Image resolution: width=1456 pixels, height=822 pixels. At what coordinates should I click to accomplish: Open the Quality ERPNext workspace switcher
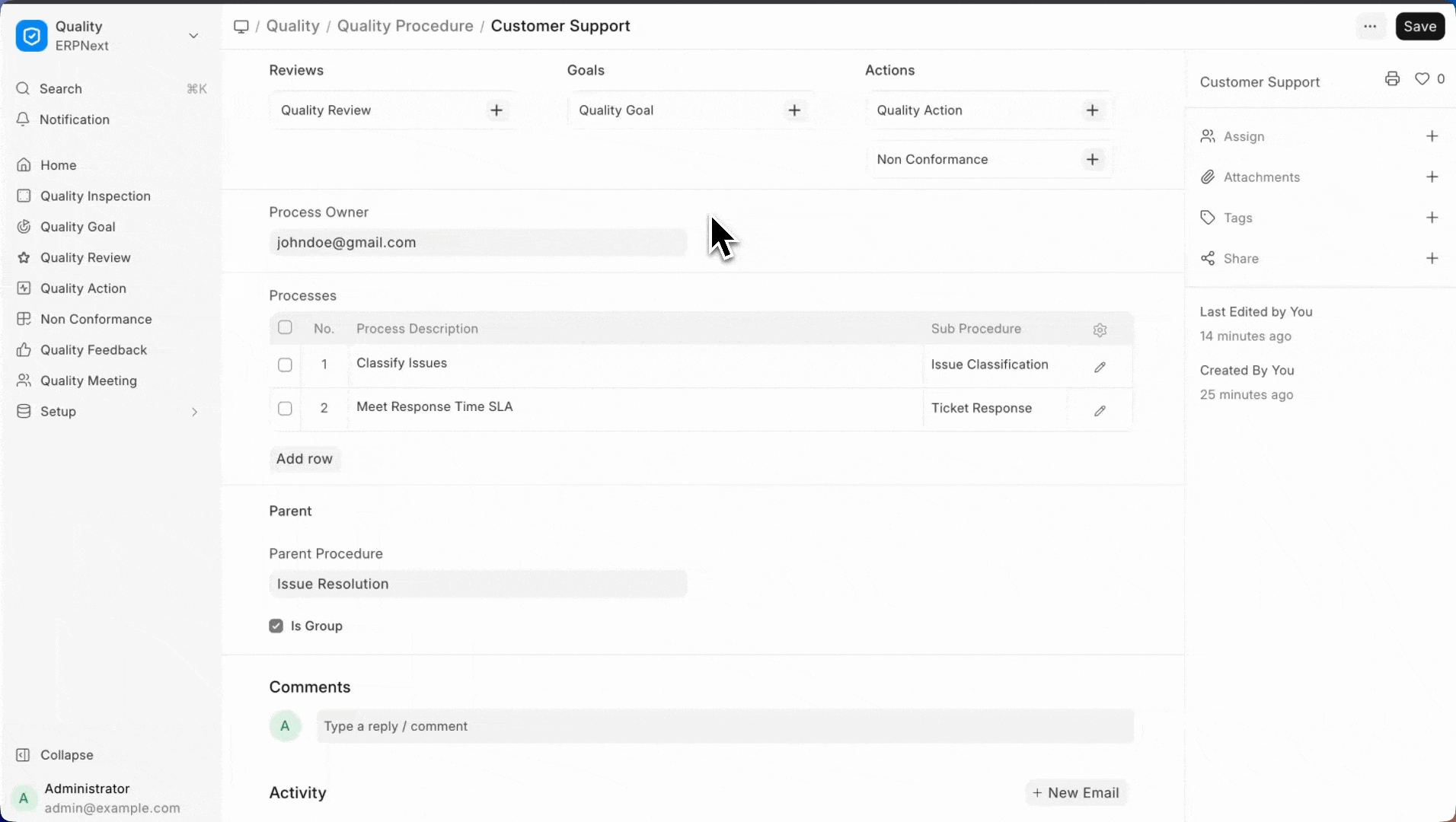pos(193,36)
